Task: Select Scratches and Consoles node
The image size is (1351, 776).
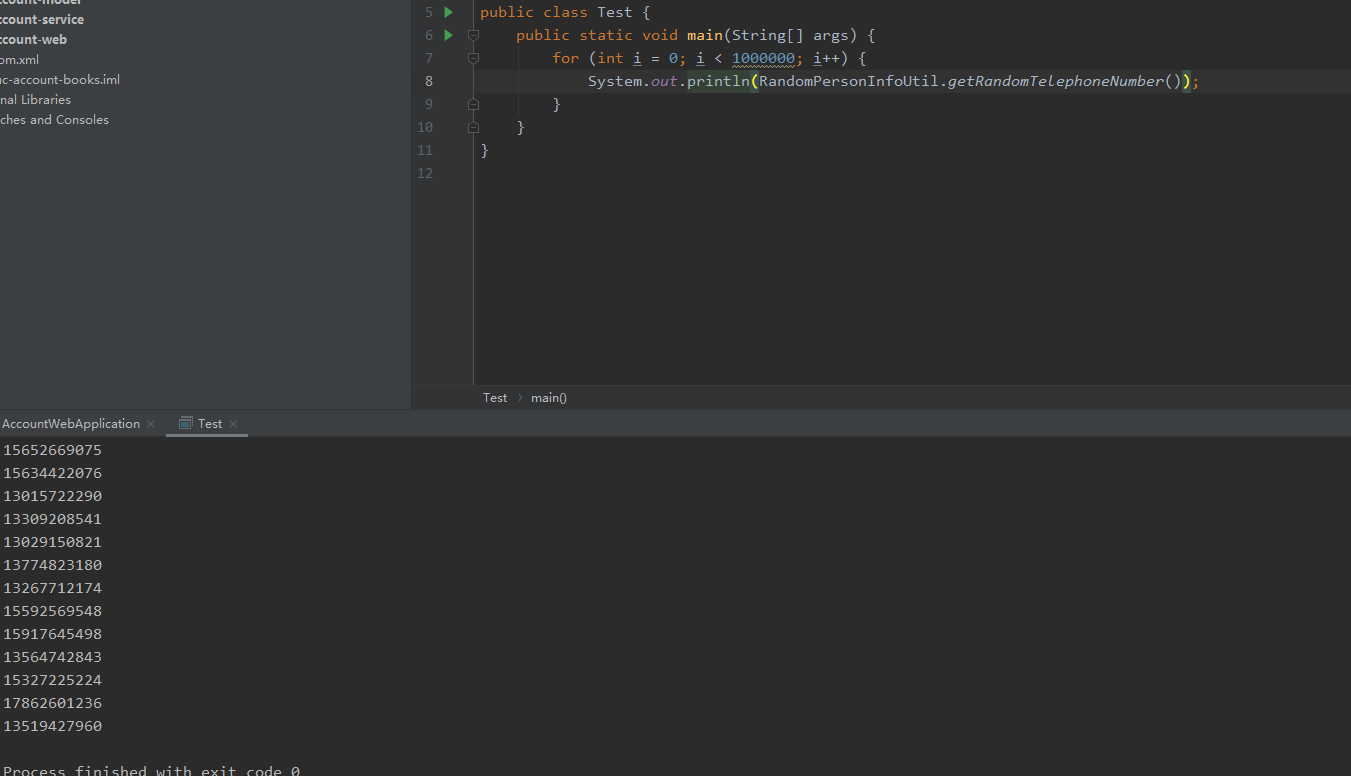Action: coord(54,119)
